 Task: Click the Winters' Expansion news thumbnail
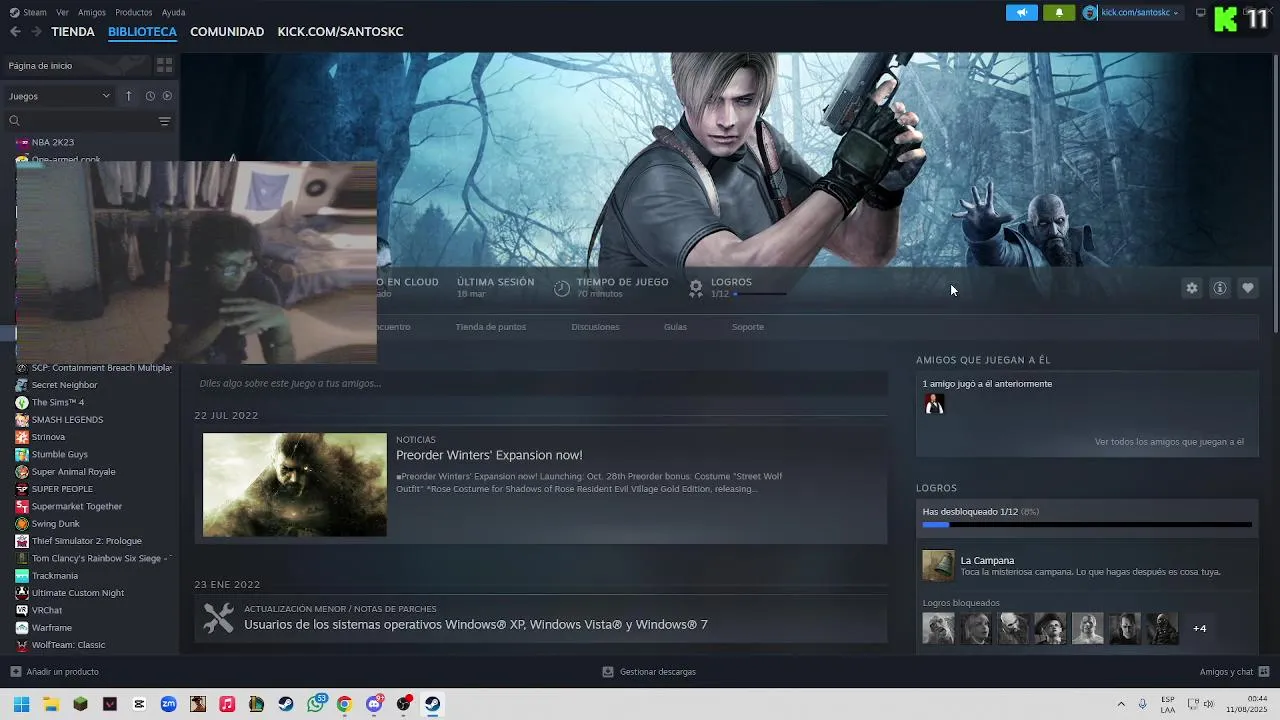click(x=295, y=485)
